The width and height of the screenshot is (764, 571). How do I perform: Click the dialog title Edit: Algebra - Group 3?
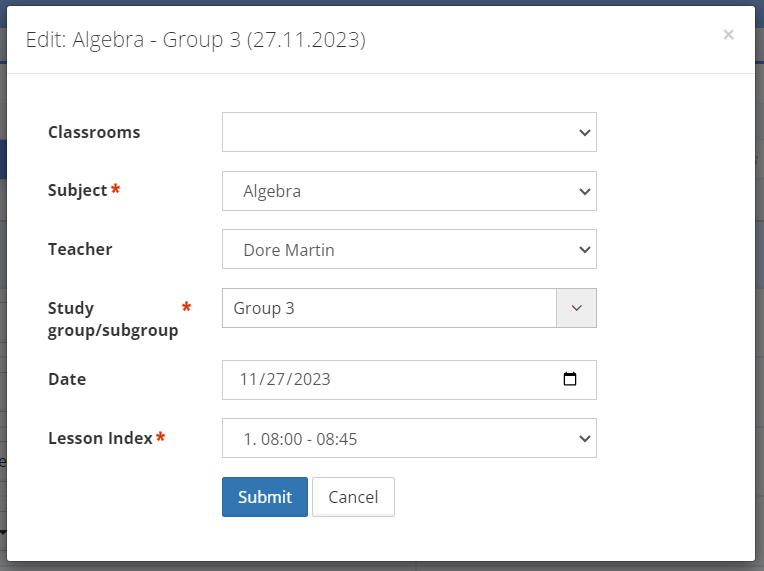point(196,39)
